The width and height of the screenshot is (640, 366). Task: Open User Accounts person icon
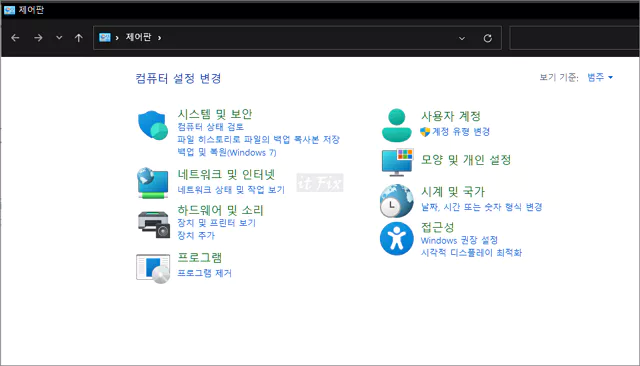[396, 125]
